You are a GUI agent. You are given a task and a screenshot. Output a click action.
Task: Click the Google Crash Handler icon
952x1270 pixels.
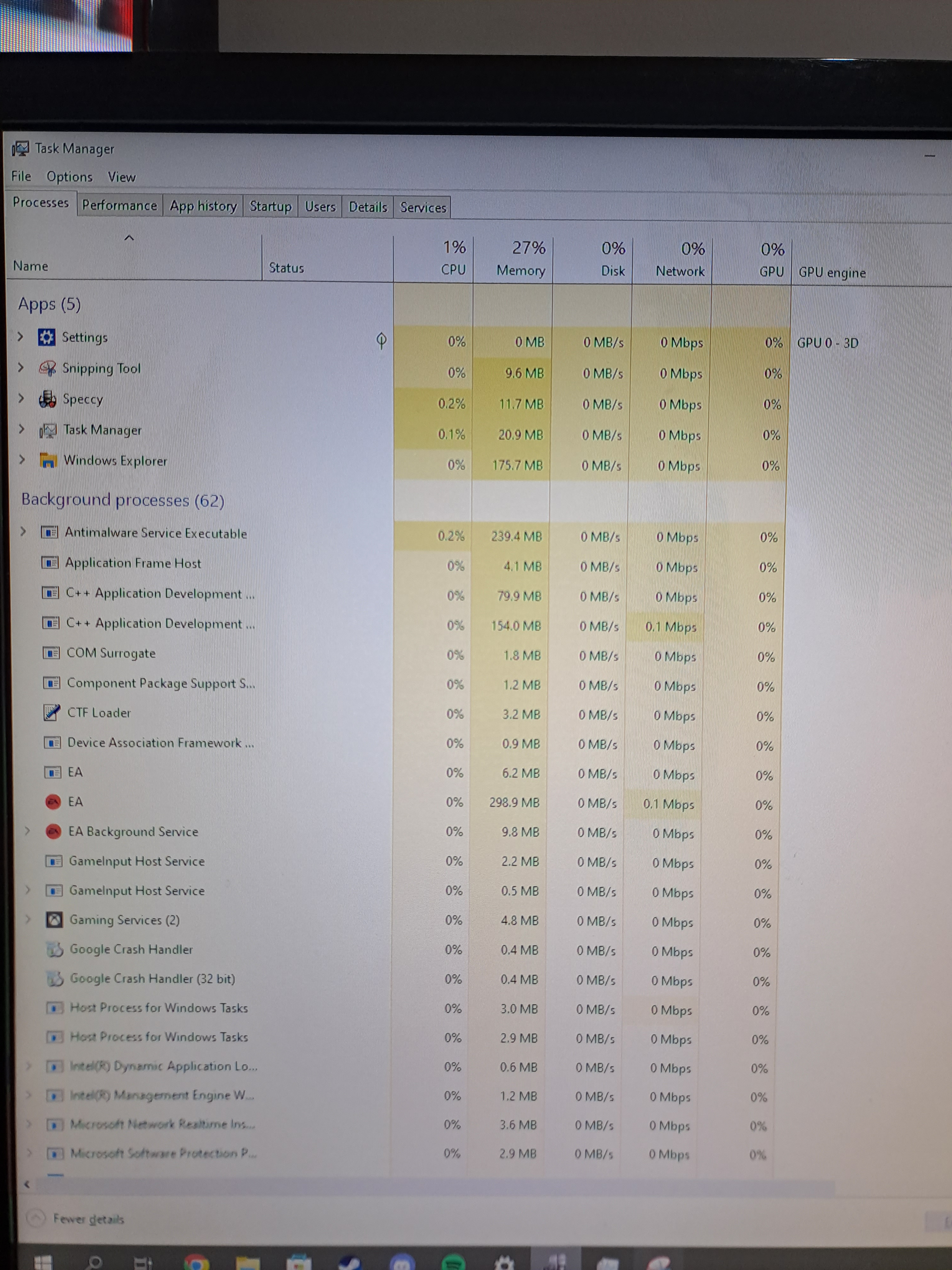click(x=55, y=950)
